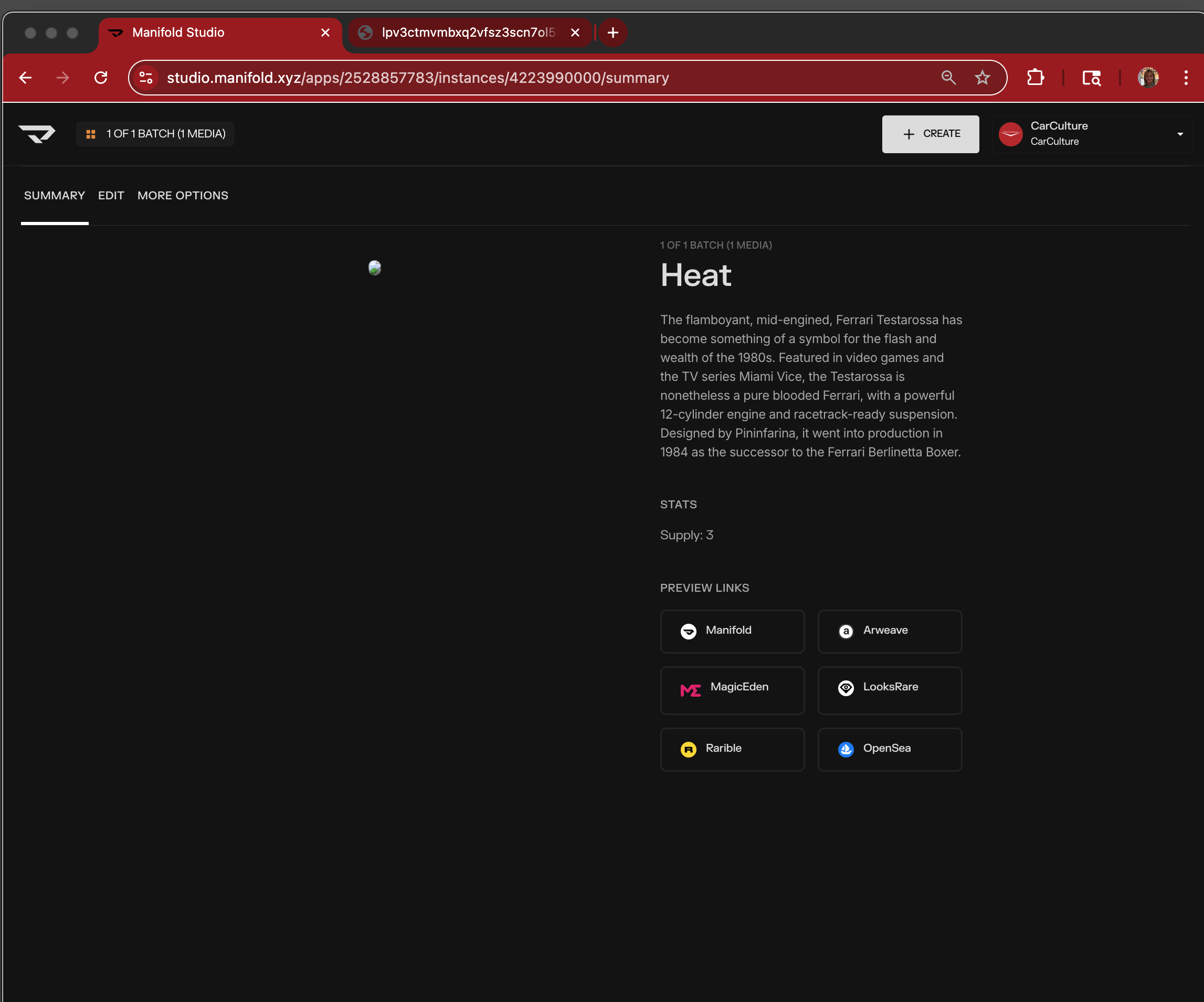1204x1002 pixels.
Task: Click the '1 OF 1 BATCH (1 MEDIA)' caption above Heat
Action: [716, 246]
